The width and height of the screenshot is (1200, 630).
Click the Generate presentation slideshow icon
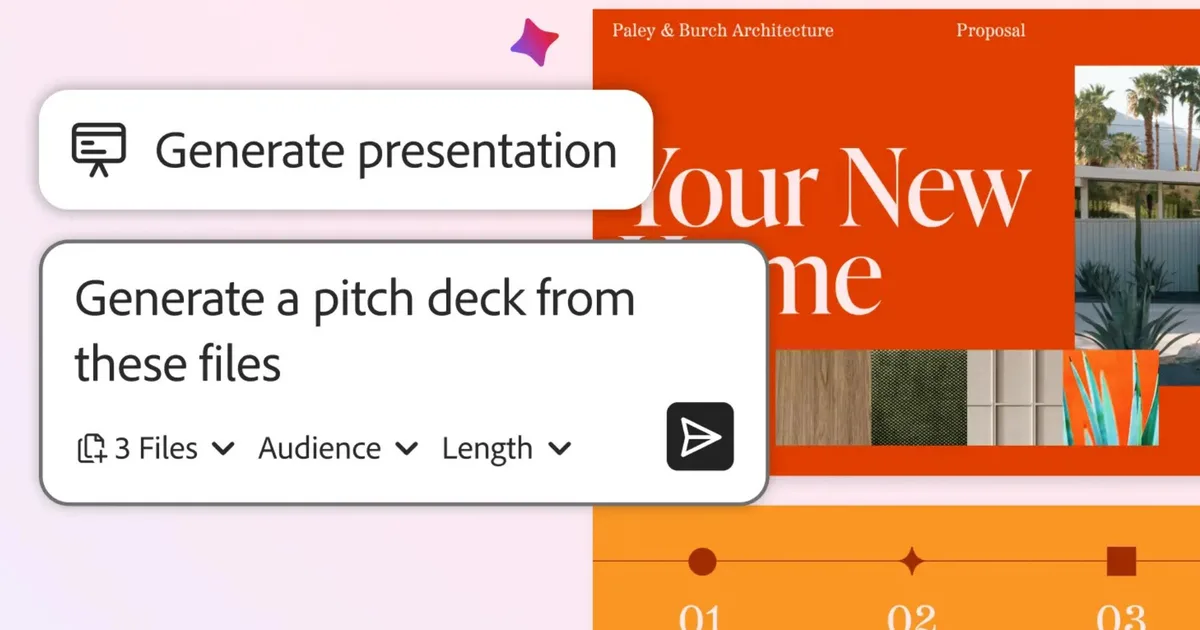pyautogui.click(x=99, y=150)
